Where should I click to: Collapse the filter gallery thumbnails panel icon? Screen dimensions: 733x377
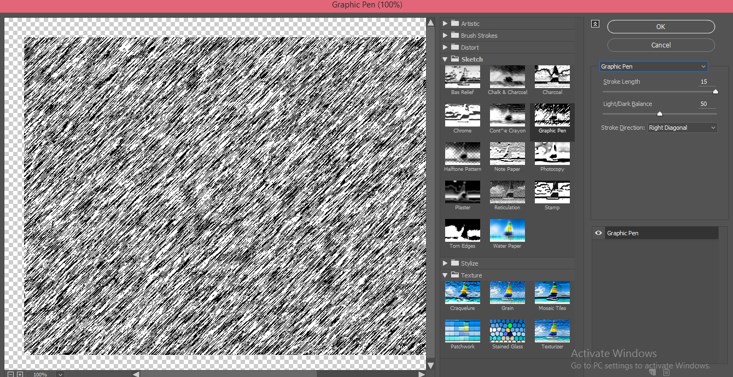tap(595, 24)
